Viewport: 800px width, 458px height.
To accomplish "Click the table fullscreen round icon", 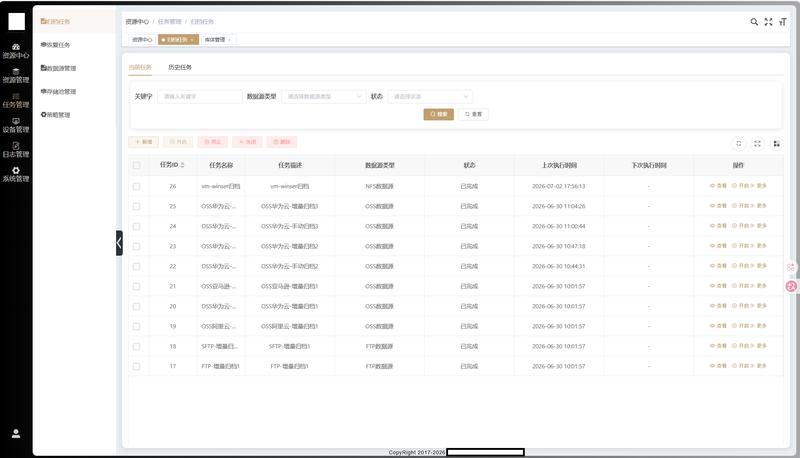I will tap(757, 144).
